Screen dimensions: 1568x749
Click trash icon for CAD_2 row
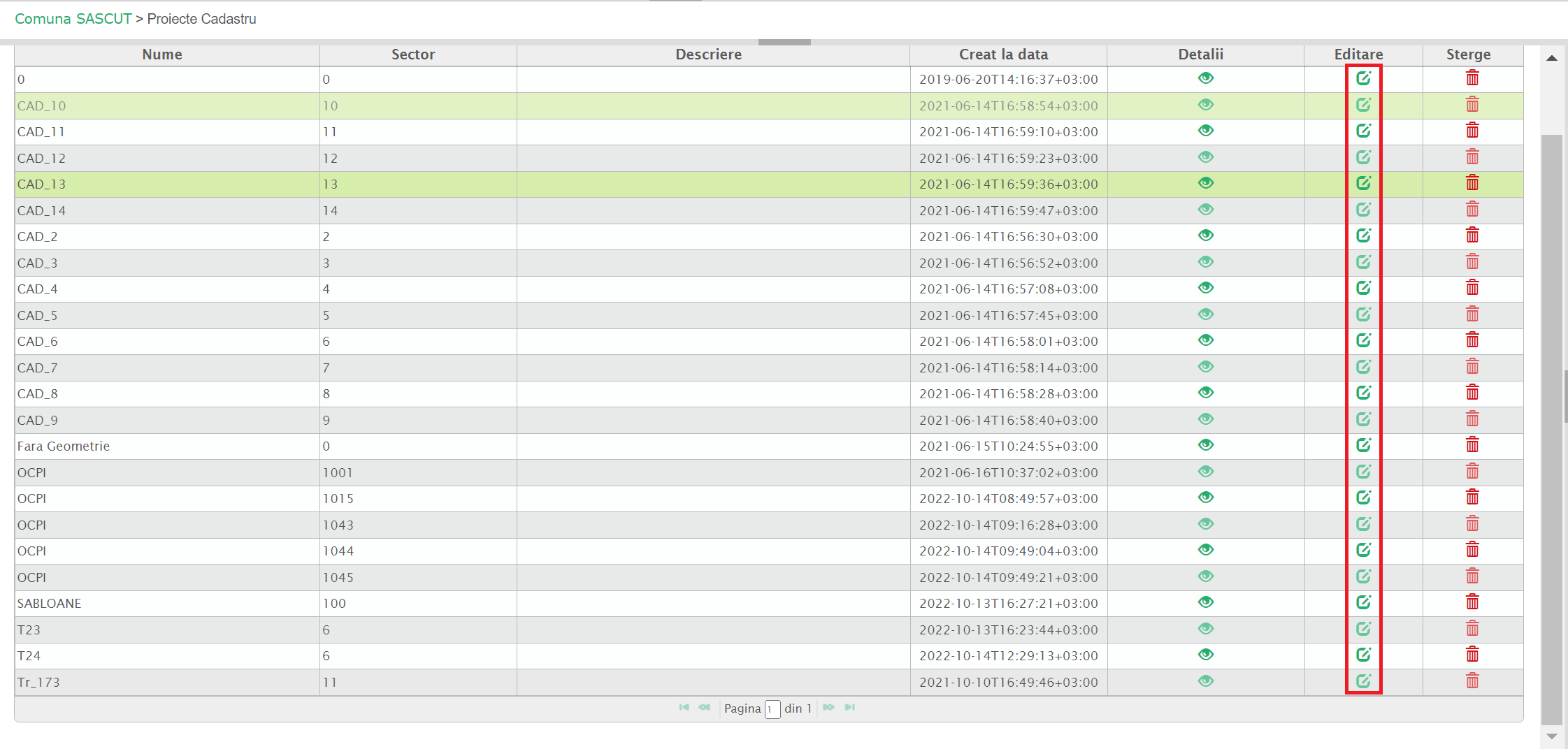(1472, 235)
